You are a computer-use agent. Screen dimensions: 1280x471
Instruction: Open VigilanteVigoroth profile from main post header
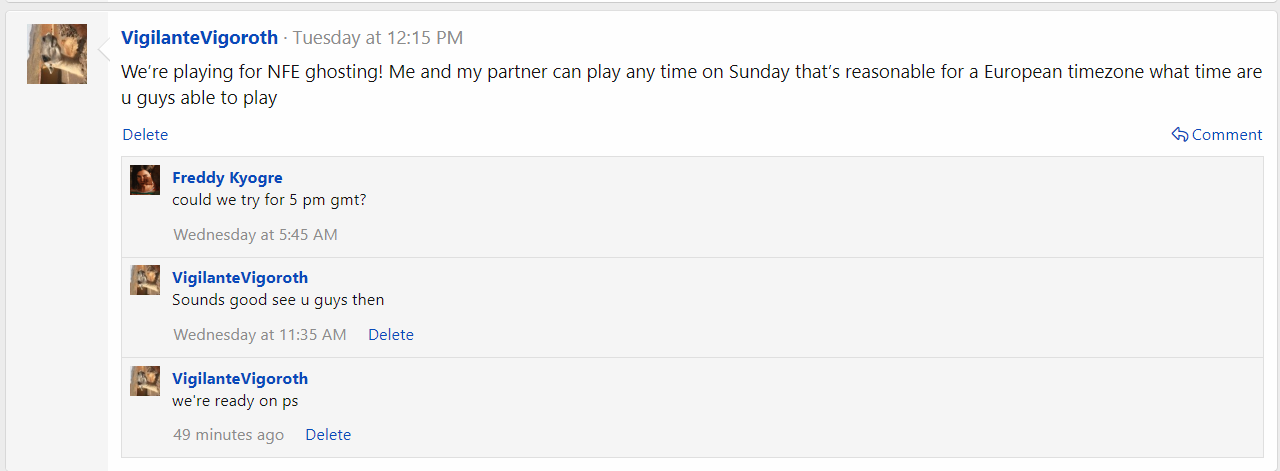(x=199, y=38)
